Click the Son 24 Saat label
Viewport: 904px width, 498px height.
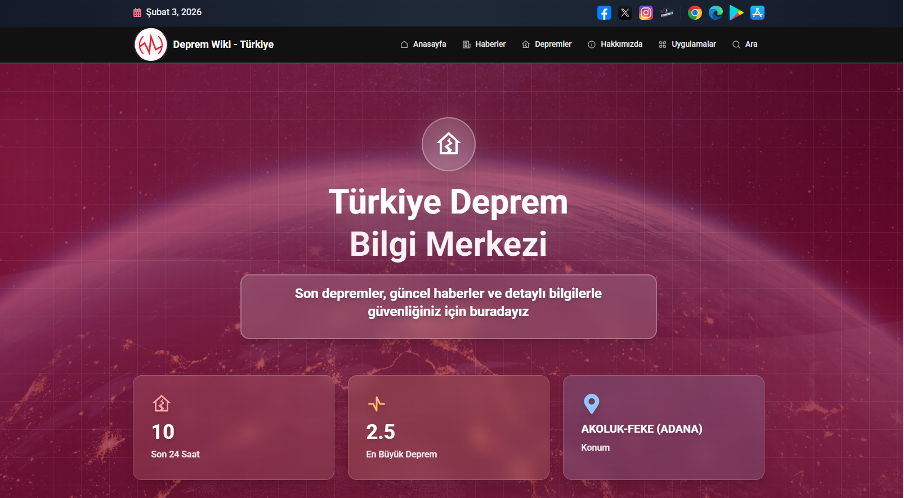(x=175, y=454)
